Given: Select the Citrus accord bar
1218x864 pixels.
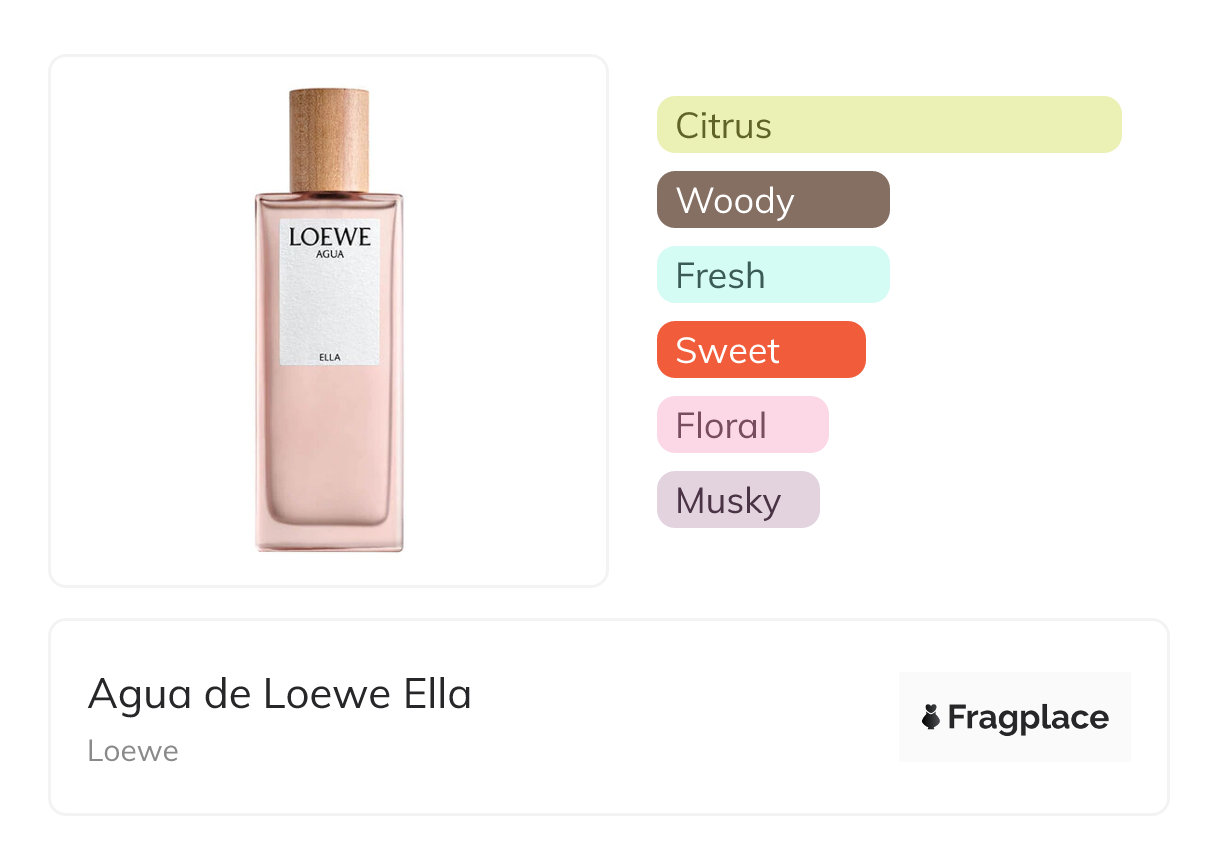Looking at the screenshot, I should pyautogui.click(x=888, y=125).
